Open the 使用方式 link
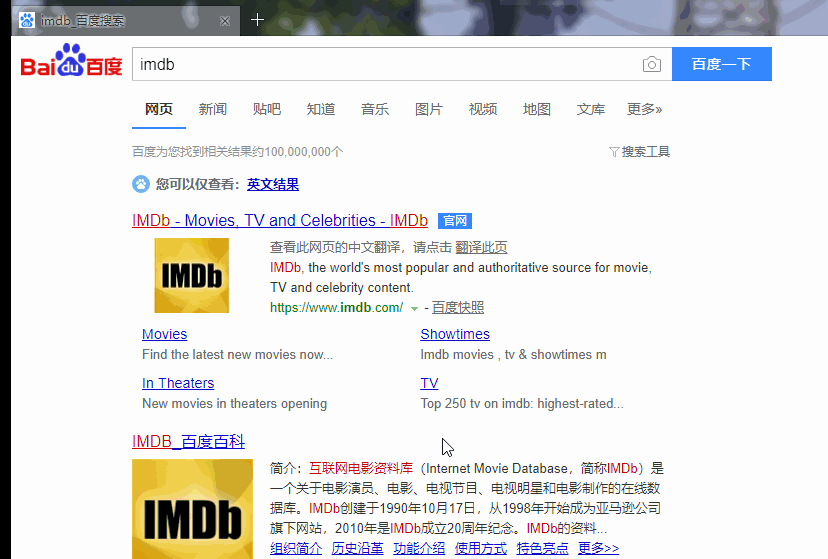Screen dimensions: 828x559 point(481,548)
